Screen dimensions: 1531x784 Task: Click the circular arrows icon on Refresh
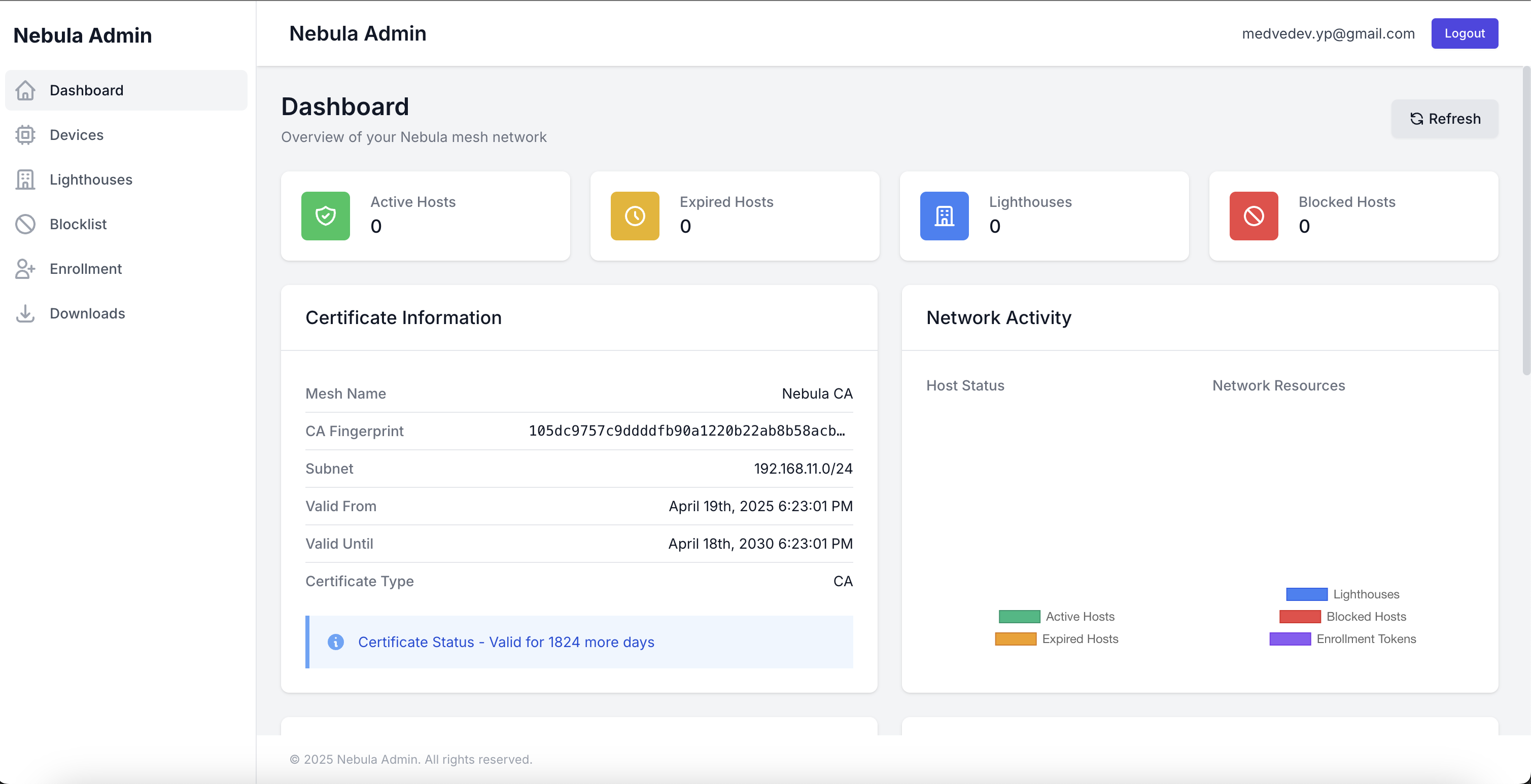point(1417,119)
